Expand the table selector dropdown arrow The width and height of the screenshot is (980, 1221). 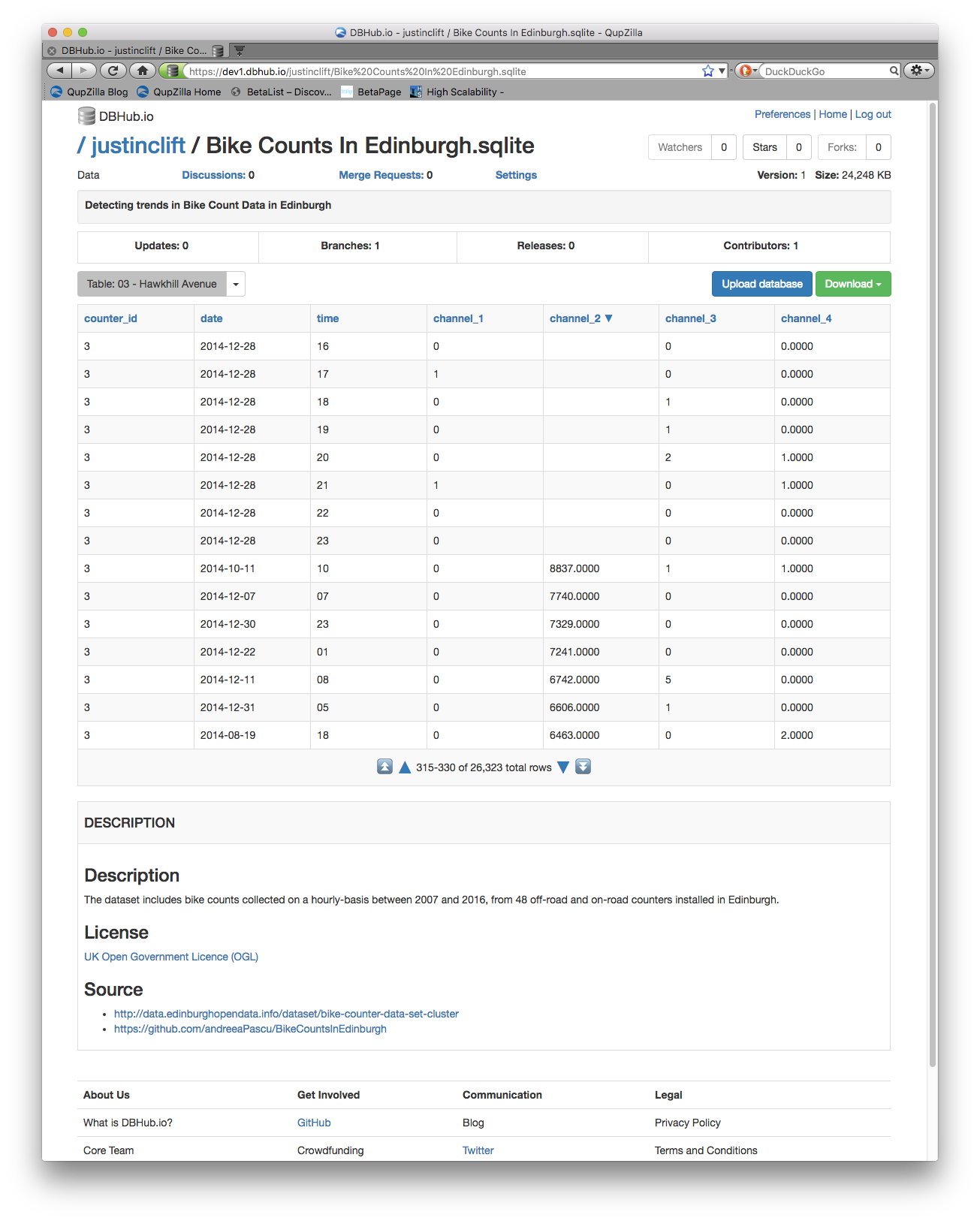point(236,284)
